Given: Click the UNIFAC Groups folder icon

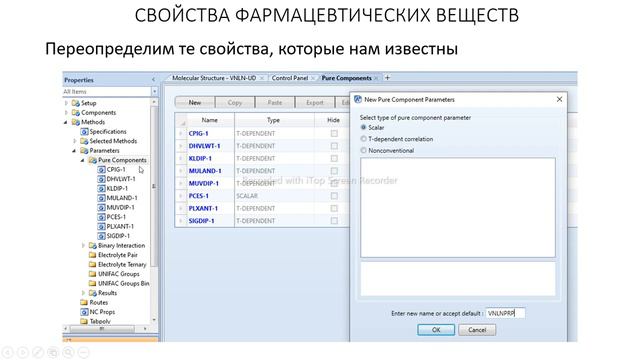Looking at the screenshot, I should tap(93, 274).
